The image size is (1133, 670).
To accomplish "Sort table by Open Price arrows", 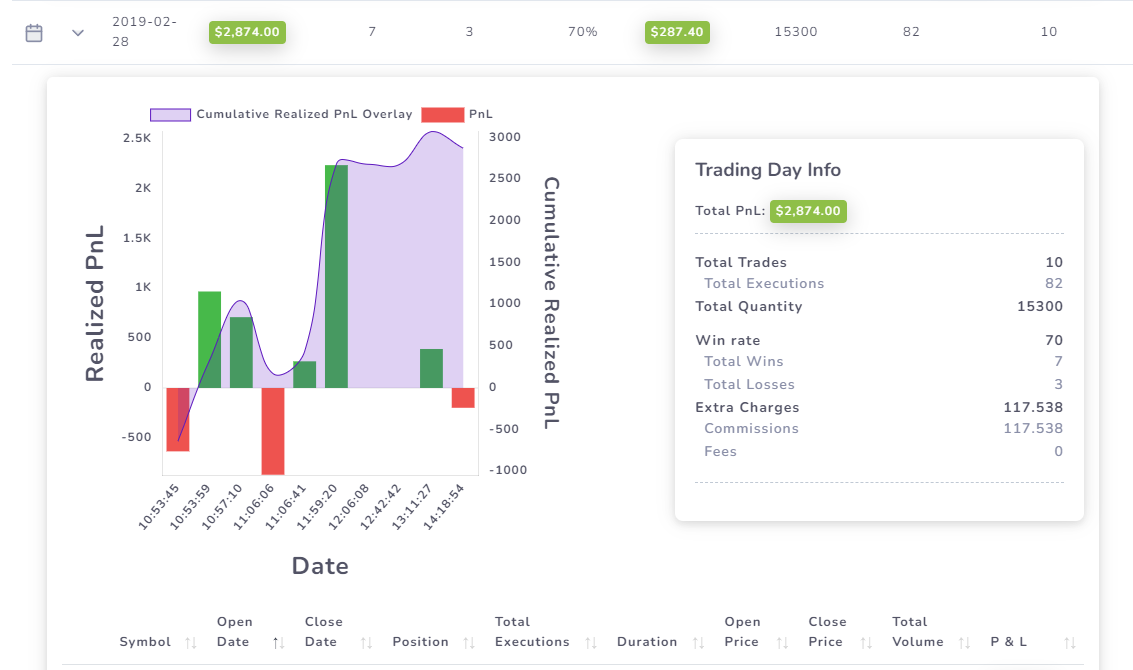I will 783,643.
